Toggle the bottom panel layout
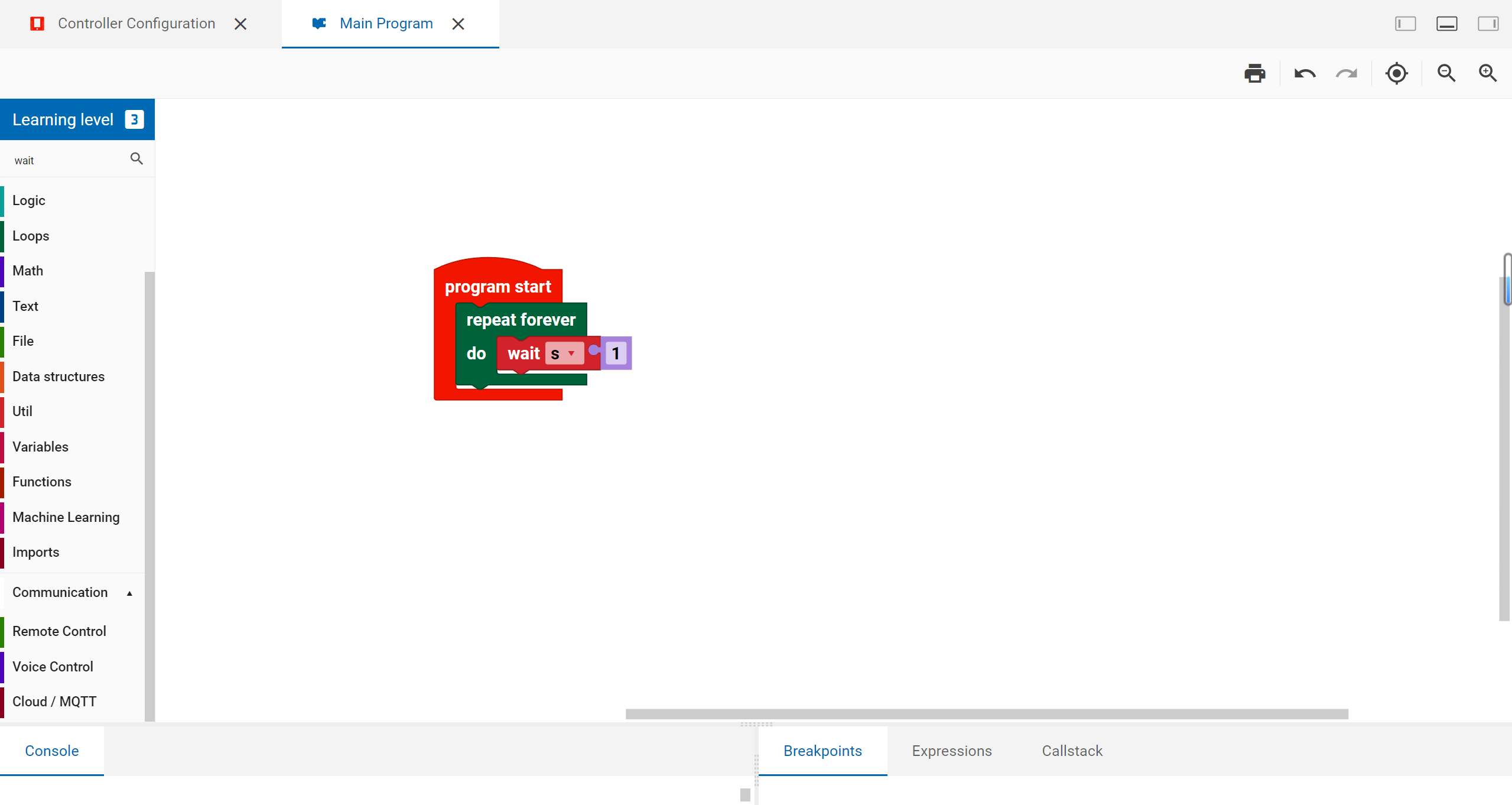The height and width of the screenshot is (805, 1512). tap(1446, 24)
